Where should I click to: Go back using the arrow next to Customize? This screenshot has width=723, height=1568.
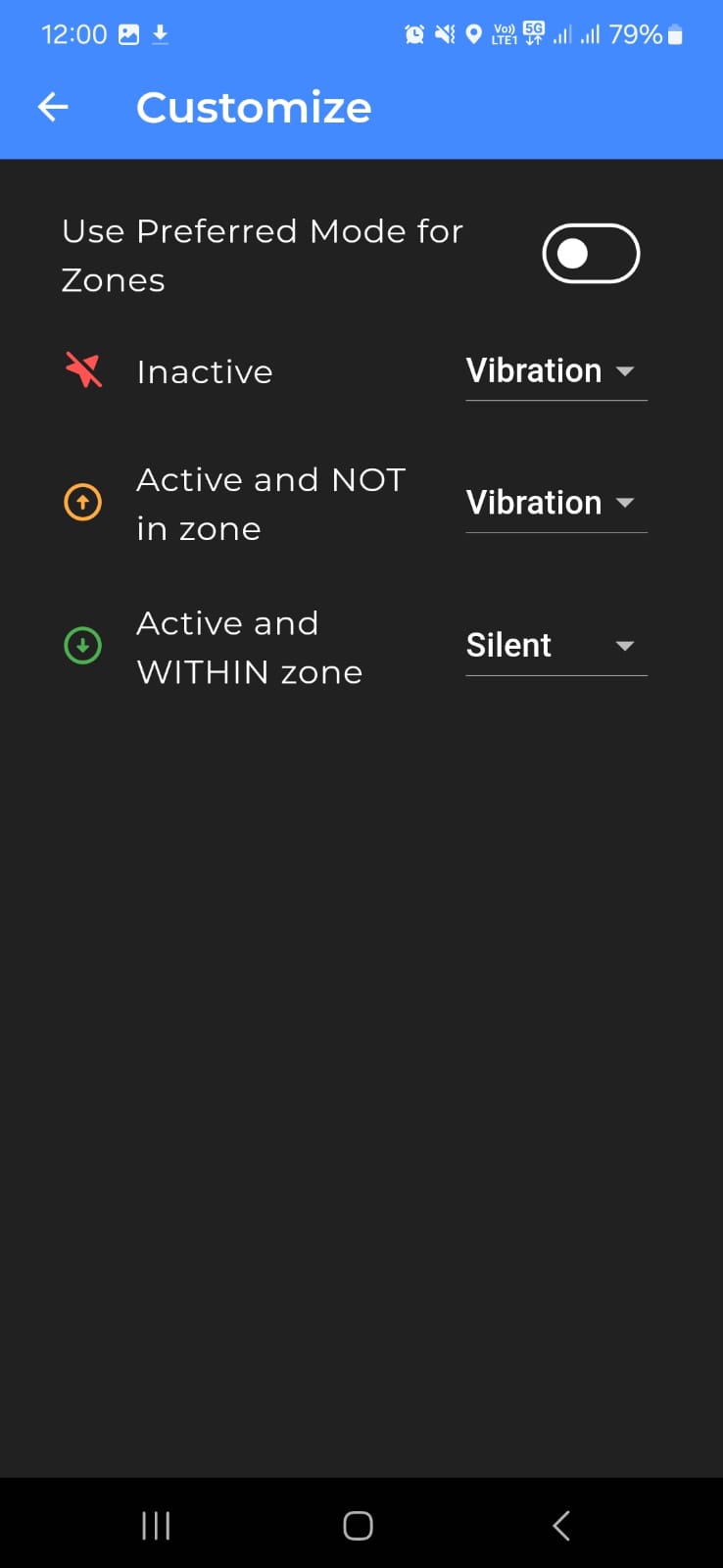(x=52, y=107)
